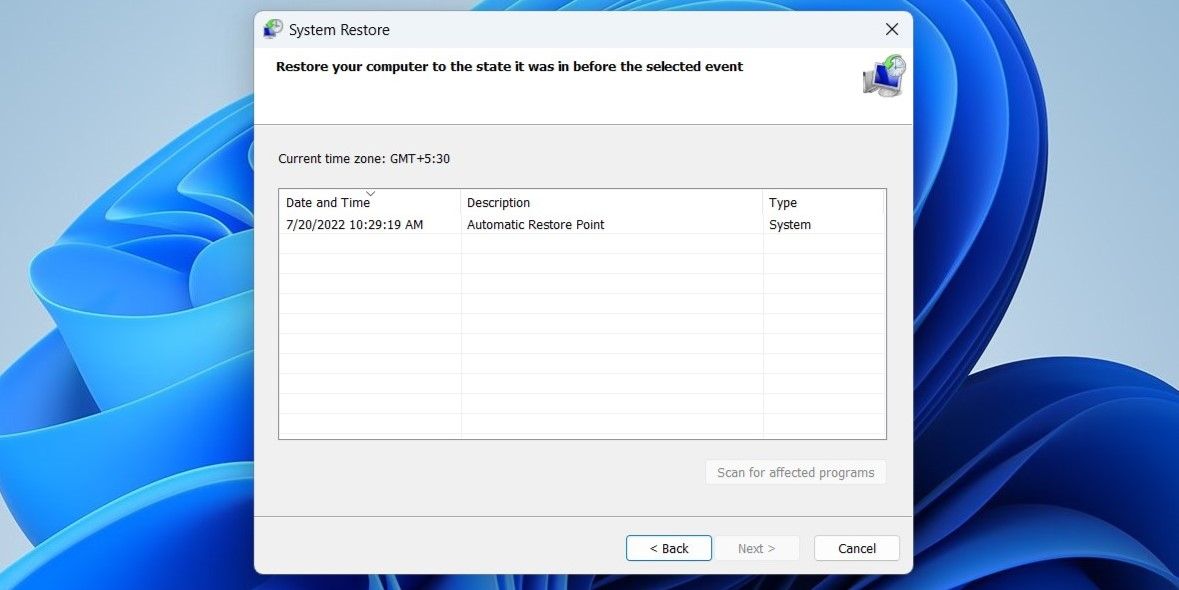Click the Current time zone GMT+5:30 label
This screenshot has height=590, width=1179.
coord(364,159)
